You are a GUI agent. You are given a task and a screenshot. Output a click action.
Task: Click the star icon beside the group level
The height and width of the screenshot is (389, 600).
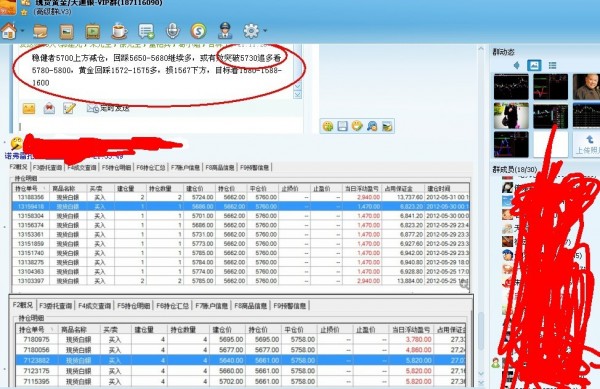tap(24, 12)
